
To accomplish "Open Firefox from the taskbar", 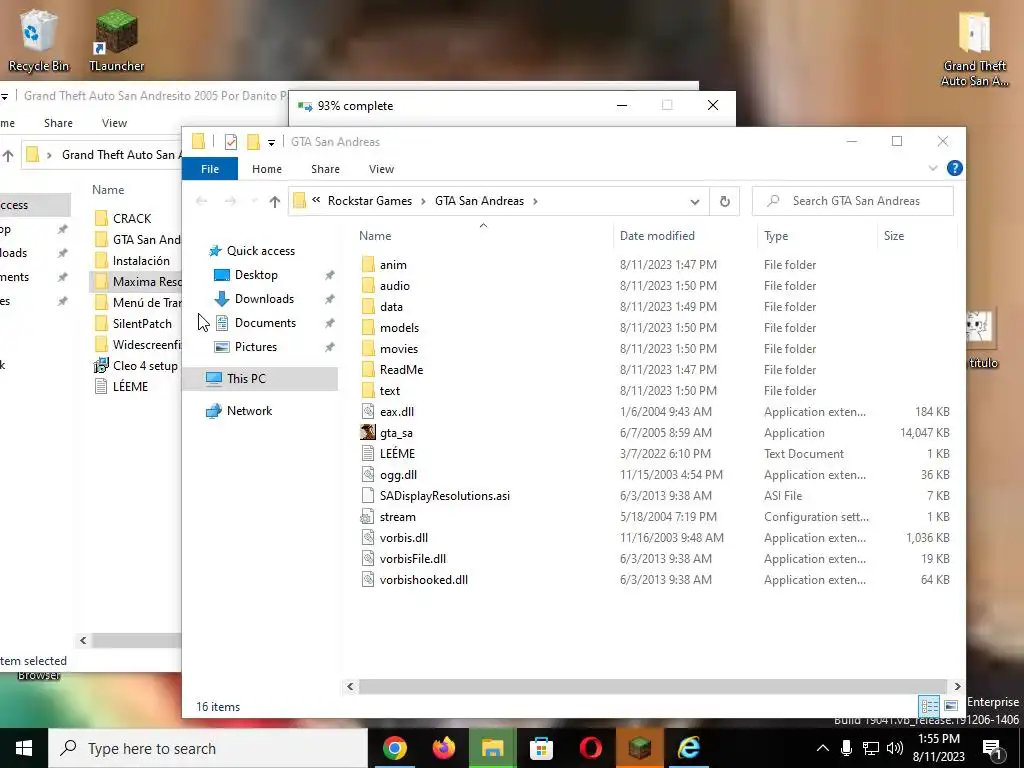I will (x=443, y=748).
